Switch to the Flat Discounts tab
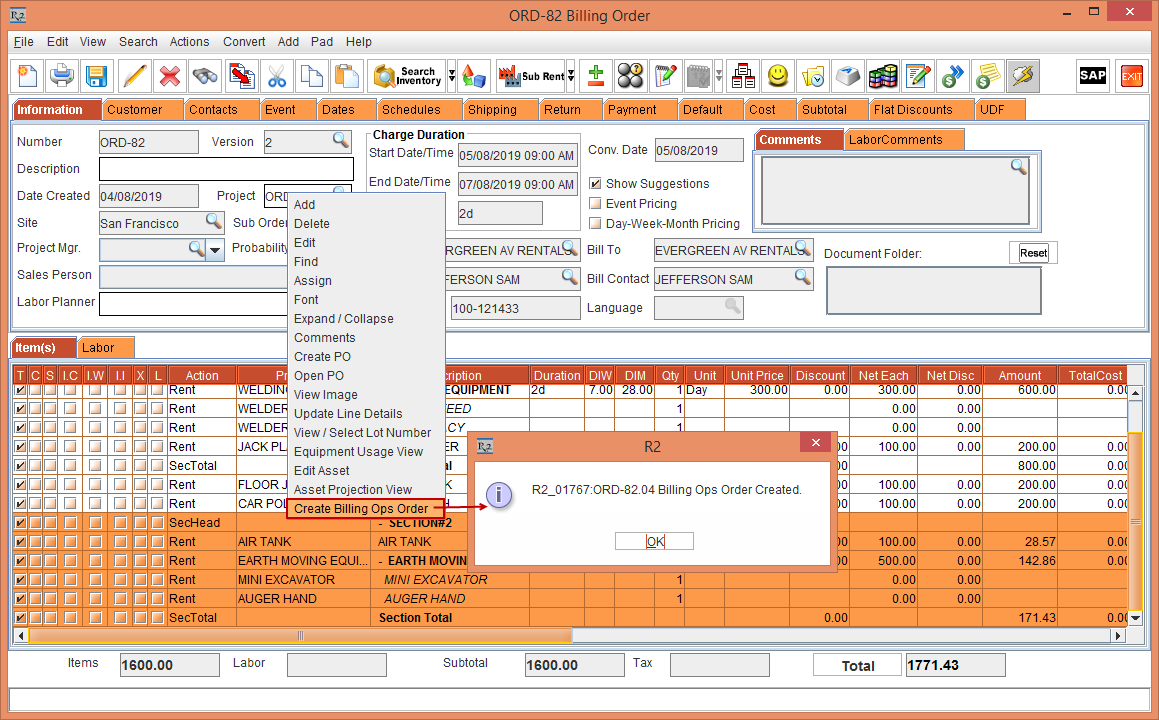The width and height of the screenshot is (1159, 720). pyautogui.click(x=918, y=110)
